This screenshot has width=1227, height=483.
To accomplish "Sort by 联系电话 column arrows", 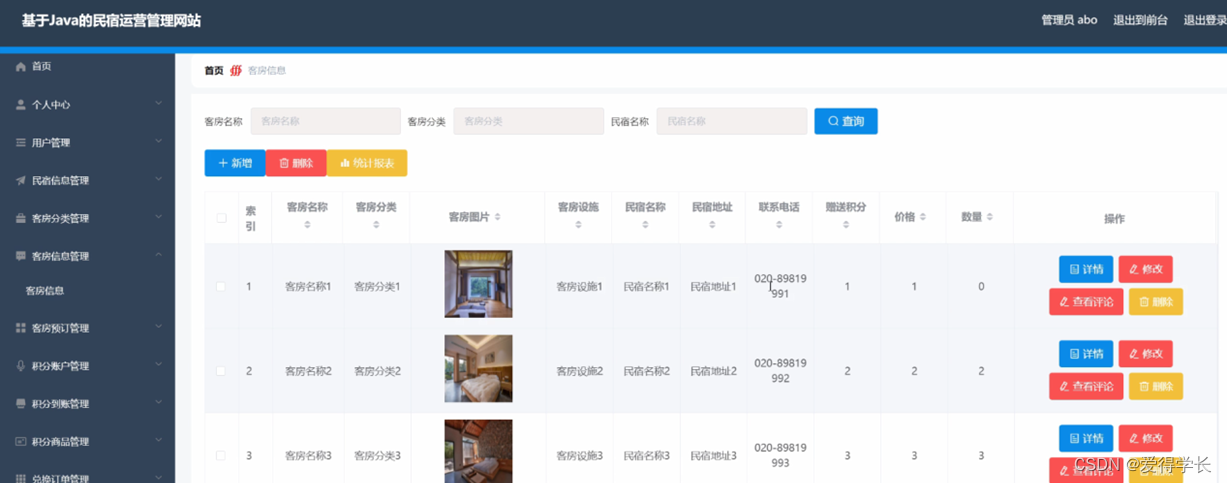I will coord(779,225).
